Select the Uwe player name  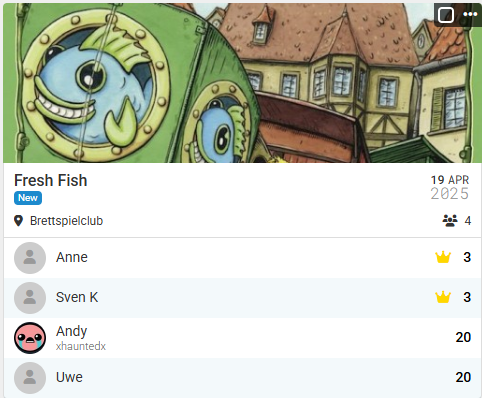69,377
